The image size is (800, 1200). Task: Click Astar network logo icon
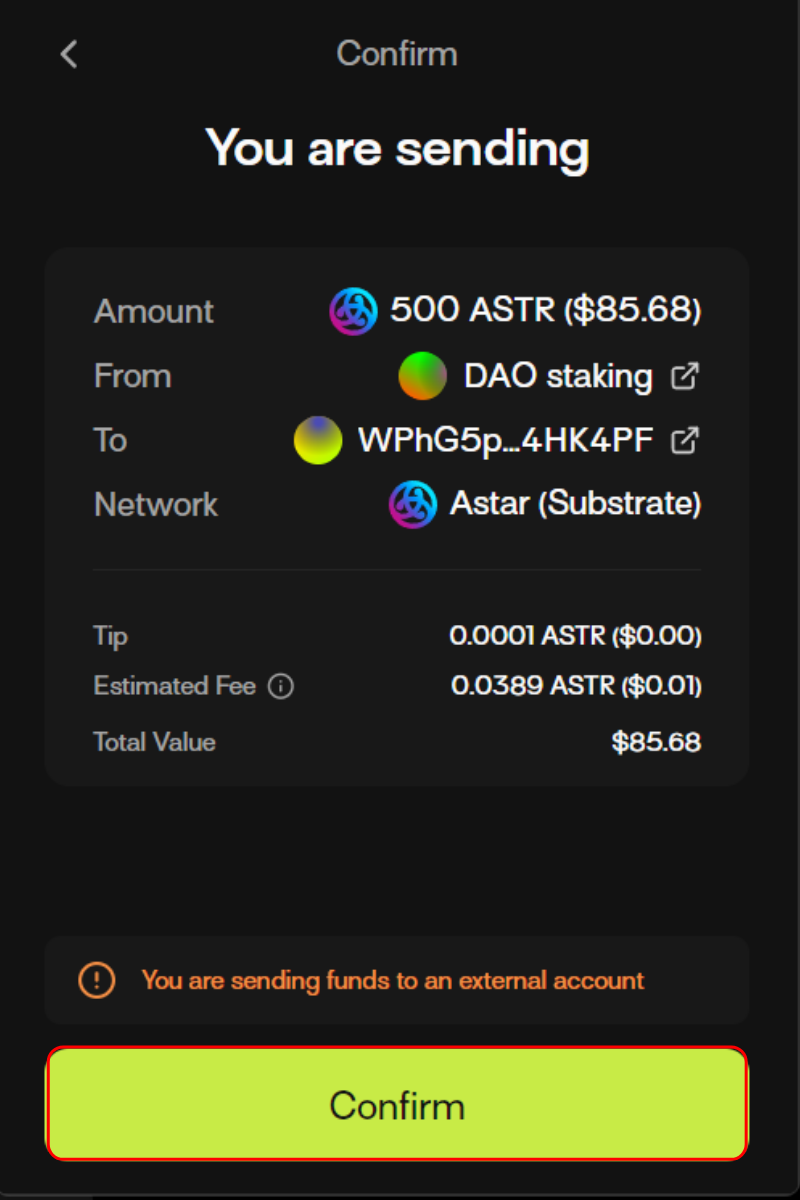pos(412,504)
